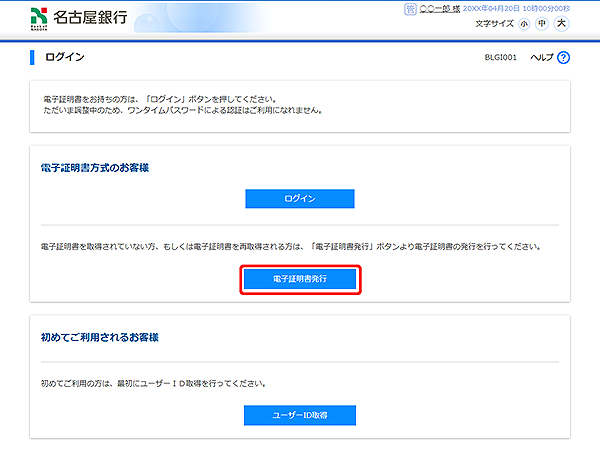Open the ○○一郎 様 user name link
This screenshot has height=473, width=600.
pyautogui.click(x=440, y=8)
